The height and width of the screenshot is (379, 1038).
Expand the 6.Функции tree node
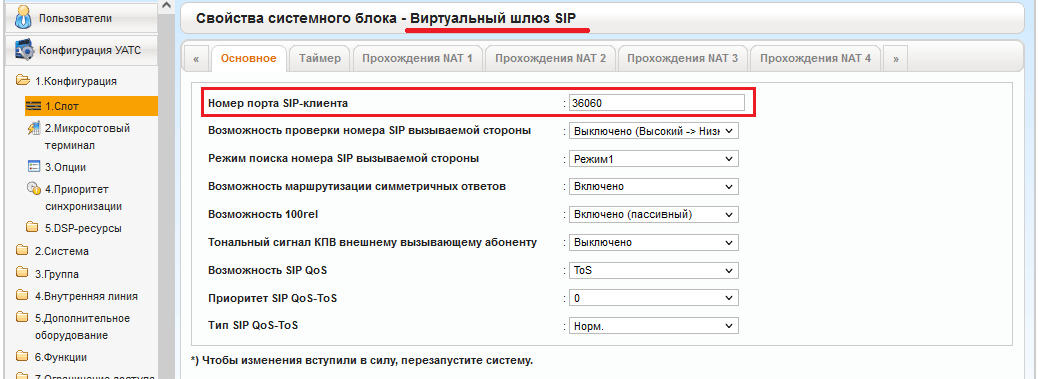(x=61, y=357)
